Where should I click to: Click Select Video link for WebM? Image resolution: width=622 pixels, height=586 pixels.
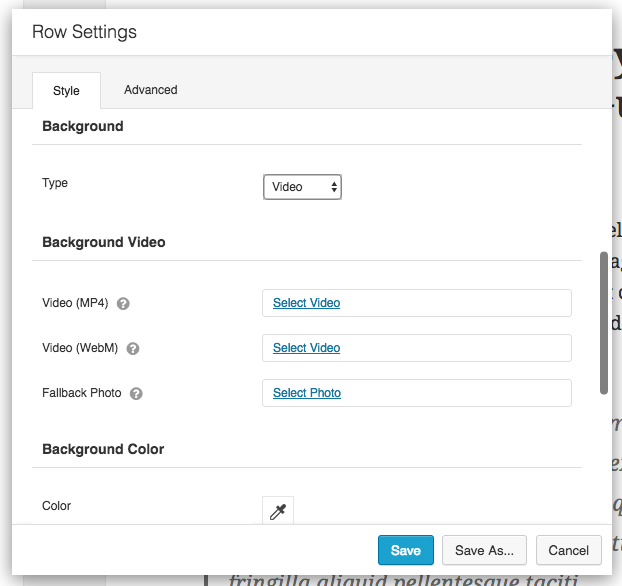click(x=306, y=348)
